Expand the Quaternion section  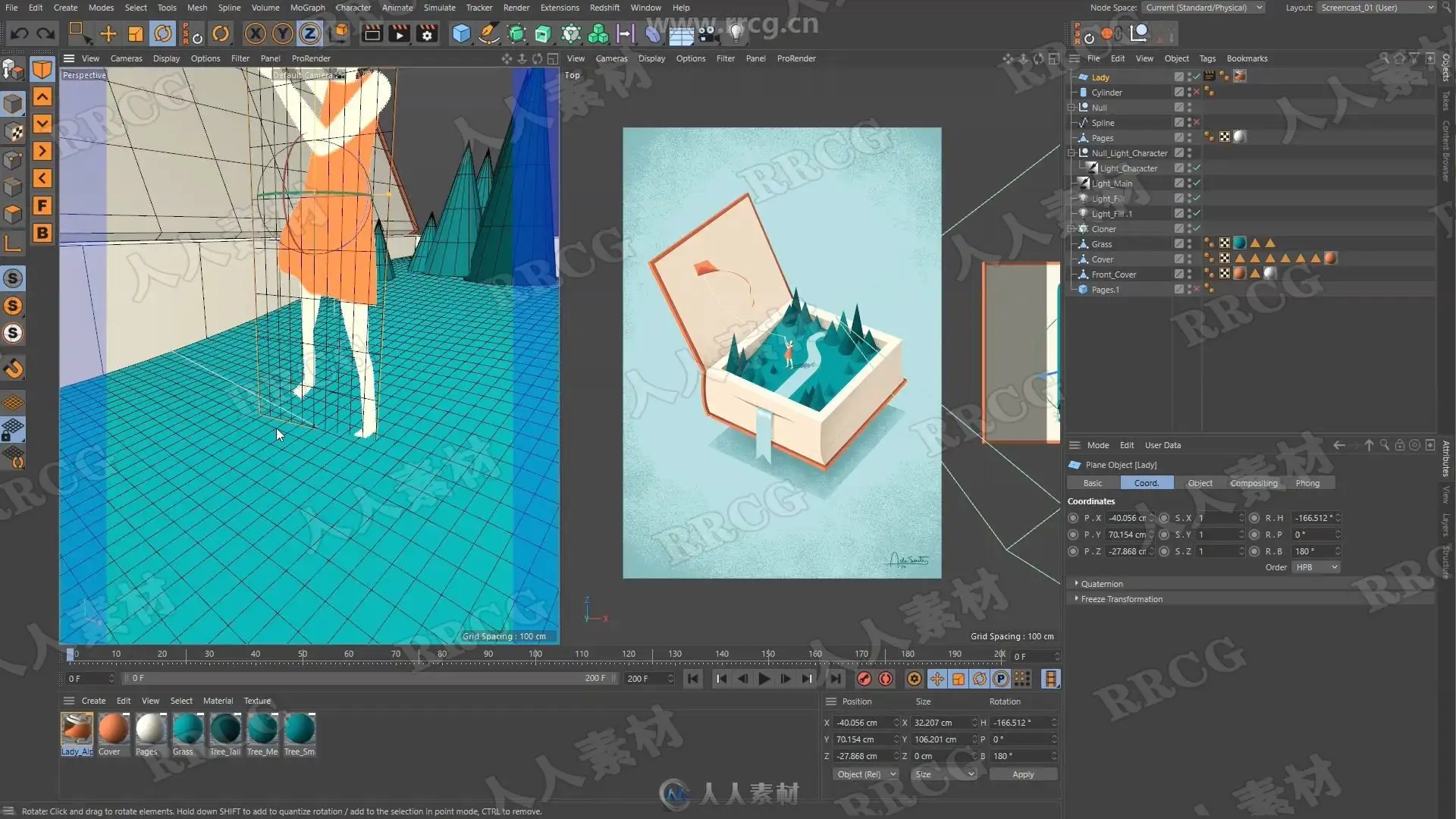(x=1101, y=584)
